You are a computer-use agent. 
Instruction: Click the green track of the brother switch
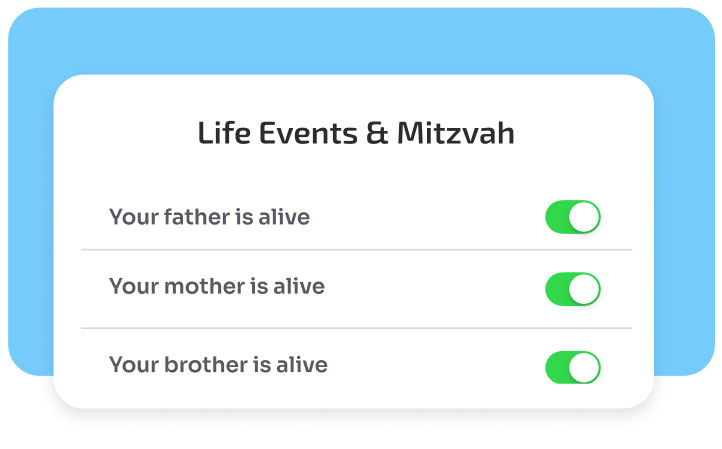pos(557,367)
